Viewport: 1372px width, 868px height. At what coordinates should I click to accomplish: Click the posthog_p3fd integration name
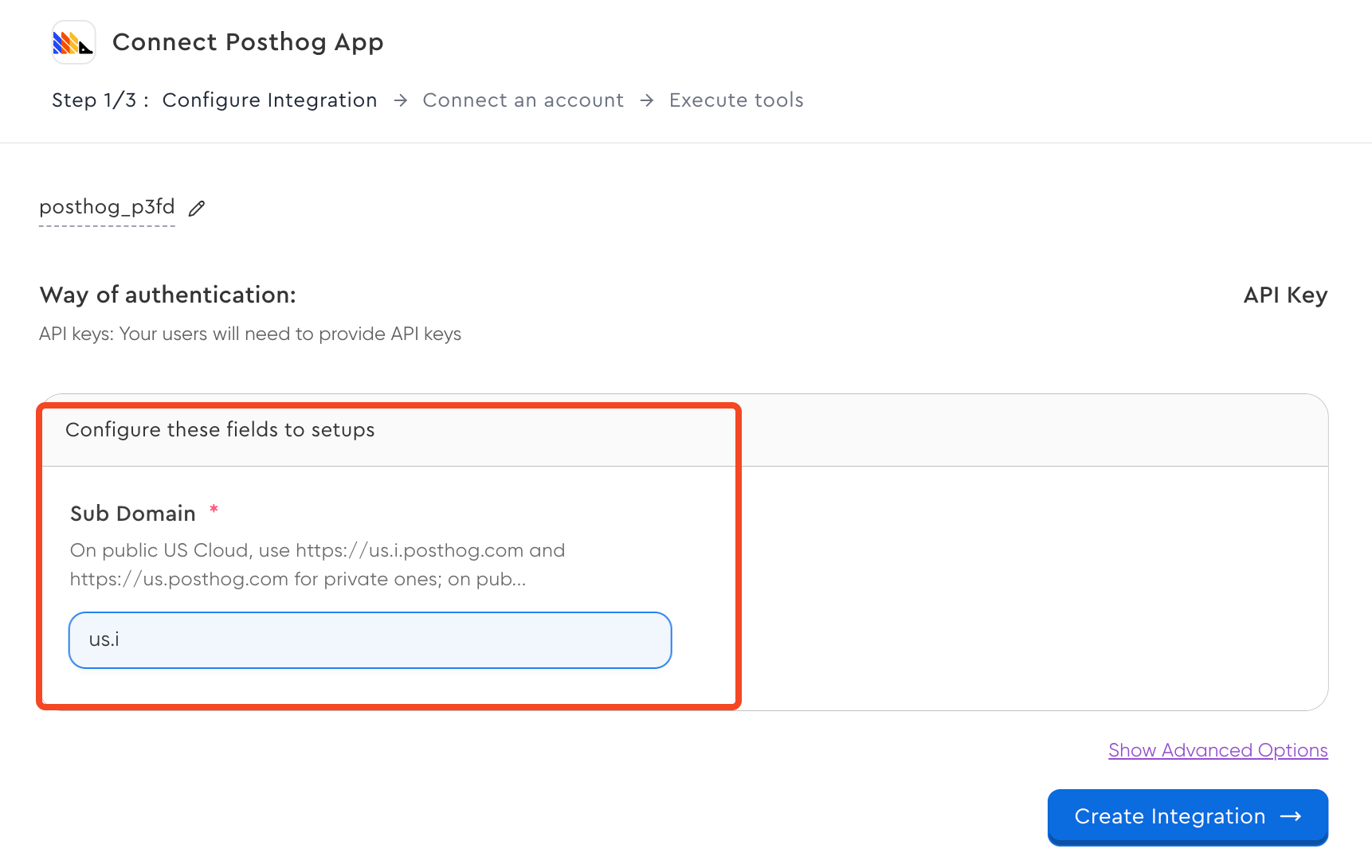107,207
